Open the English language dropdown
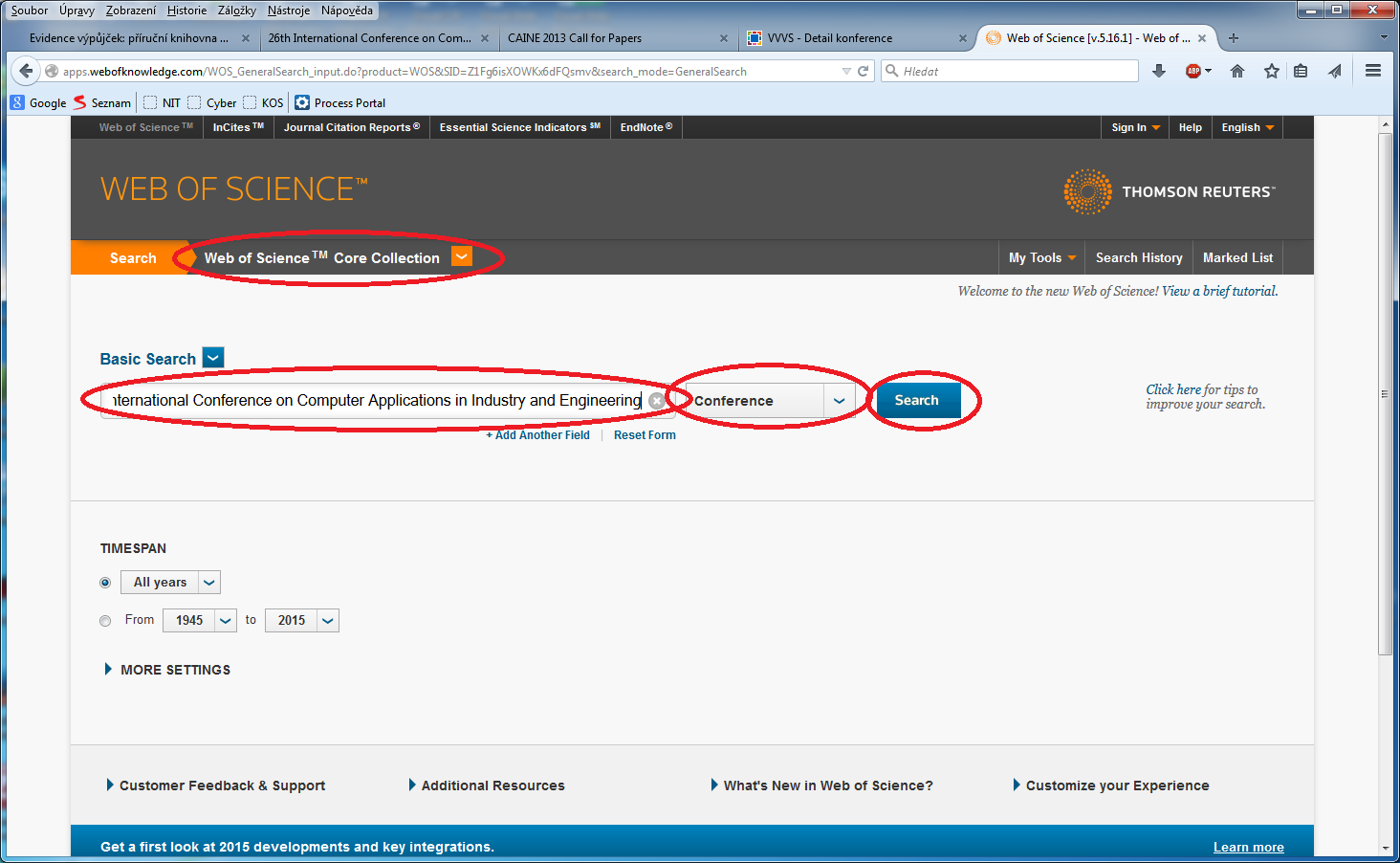This screenshot has width=1400, height=863. pos(1247,127)
